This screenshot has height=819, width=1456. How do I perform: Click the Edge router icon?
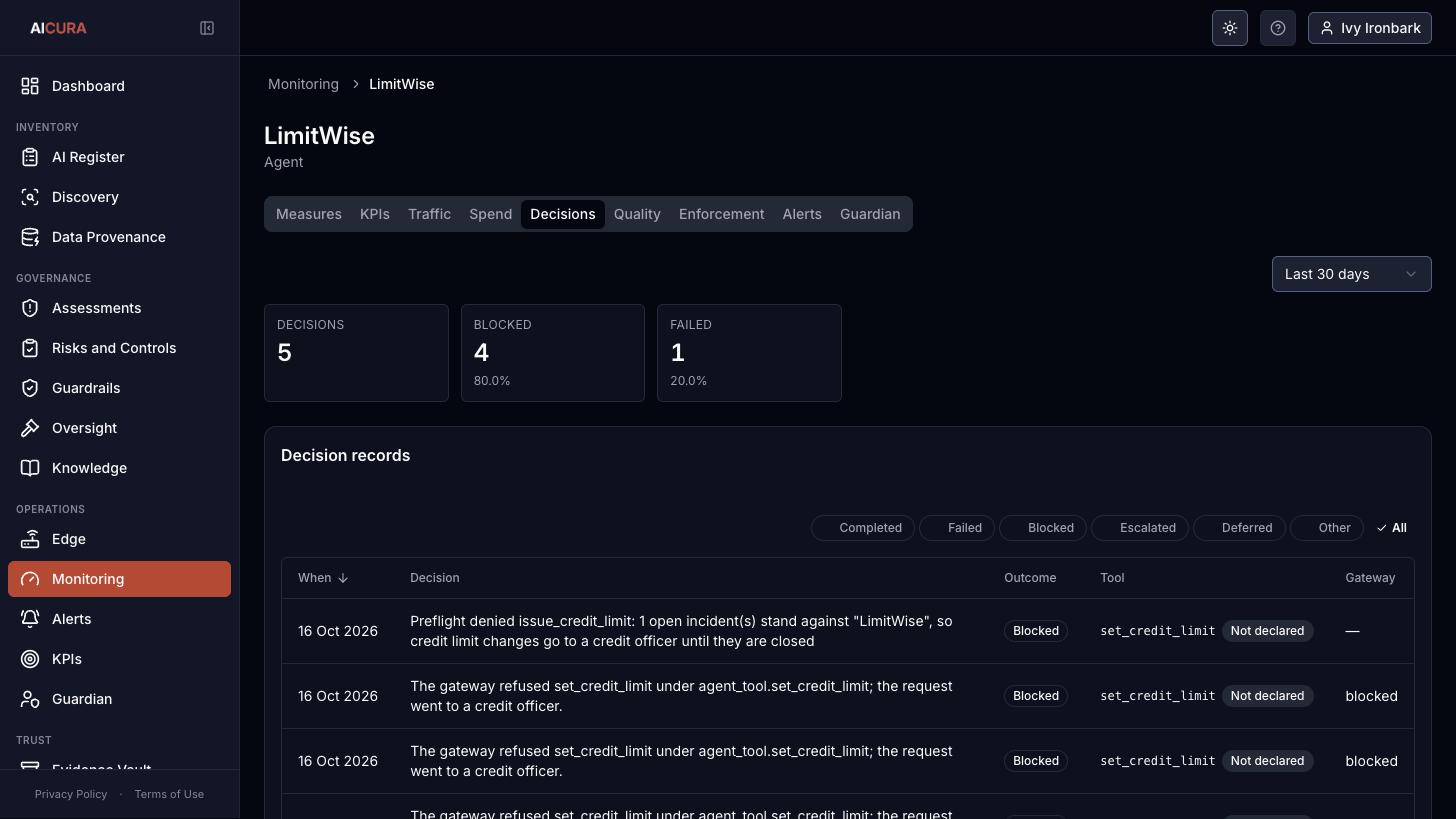point(30,539)
